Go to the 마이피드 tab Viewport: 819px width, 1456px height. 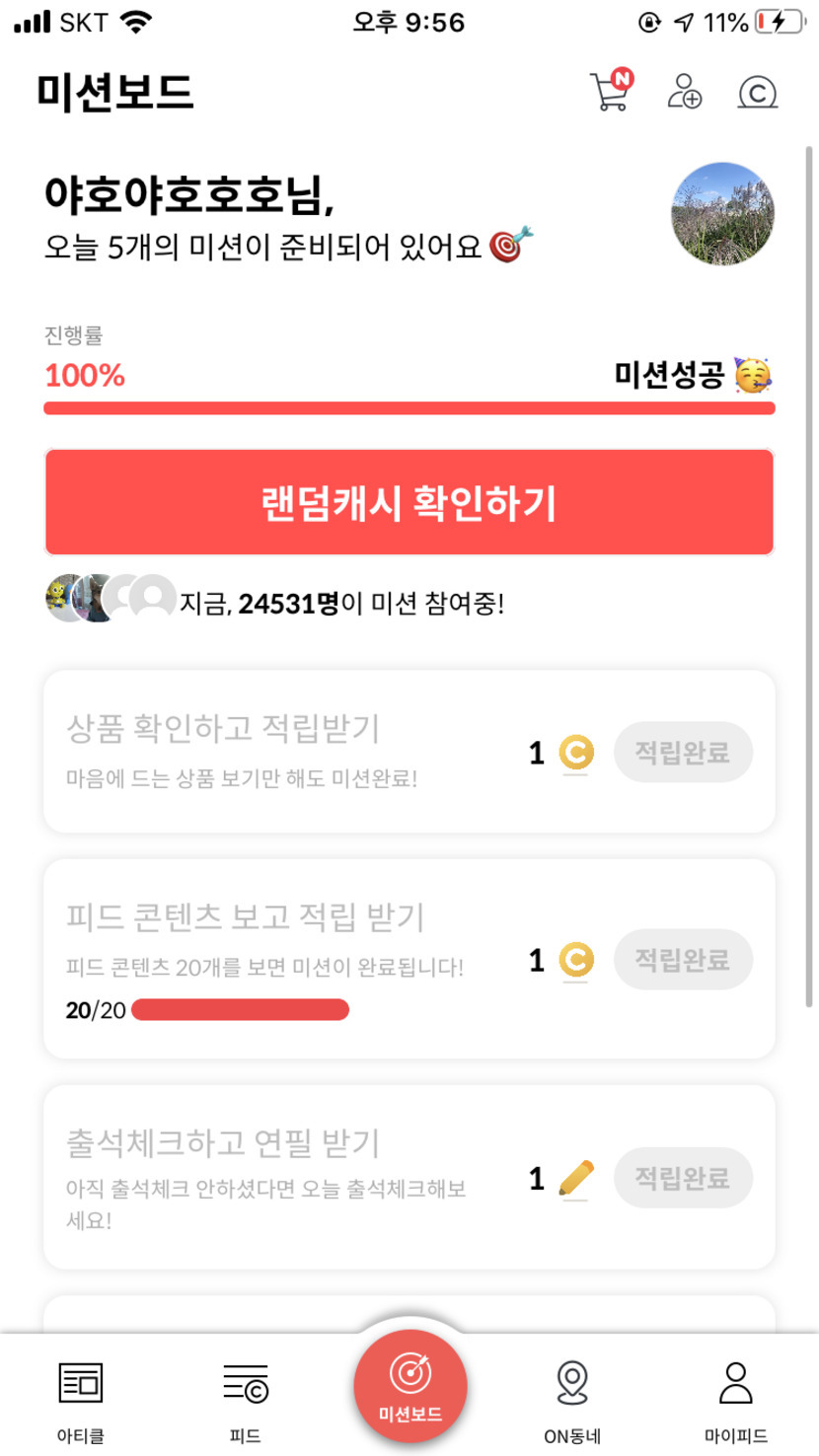tap(735, 1399)
